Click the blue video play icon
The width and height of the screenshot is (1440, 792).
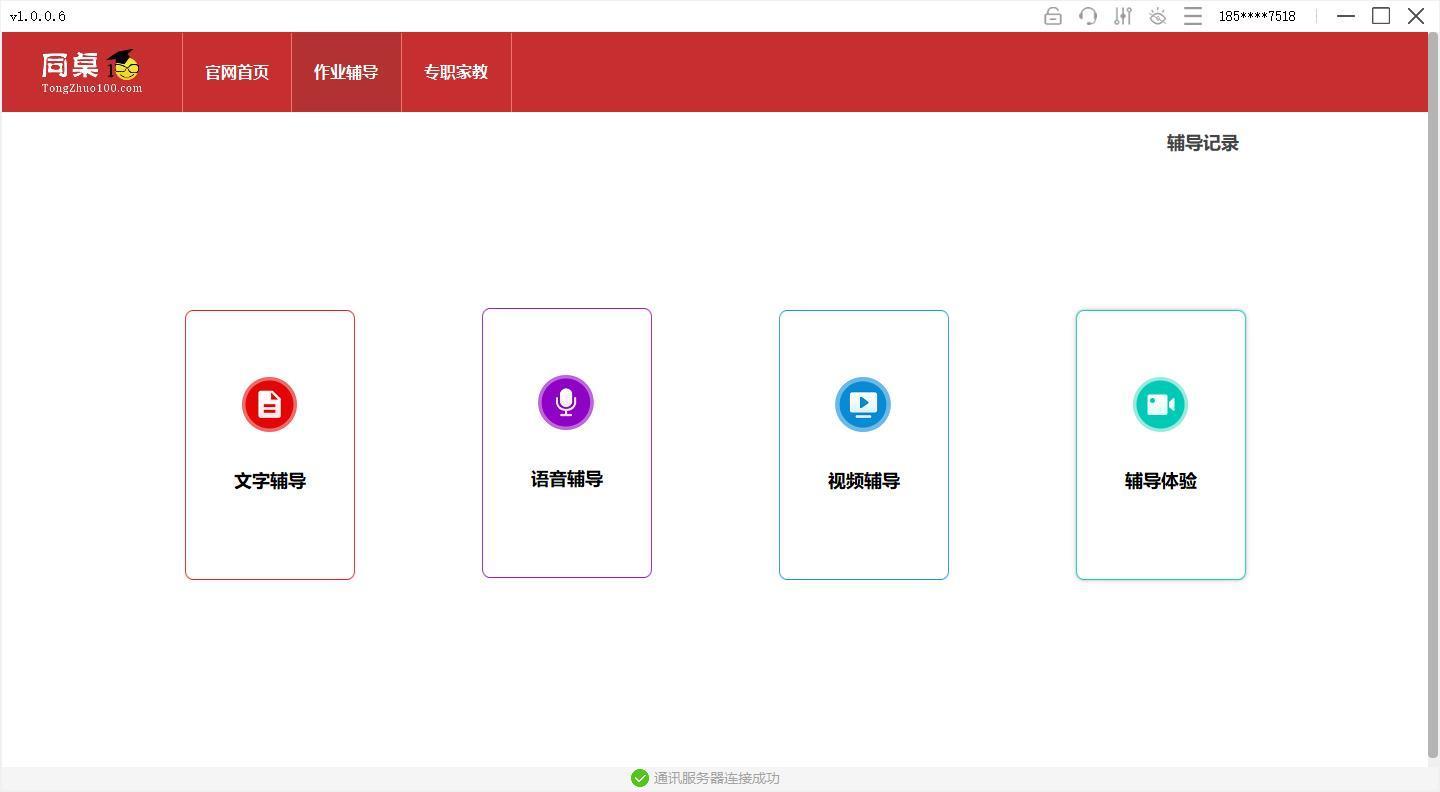pos(863,404)
